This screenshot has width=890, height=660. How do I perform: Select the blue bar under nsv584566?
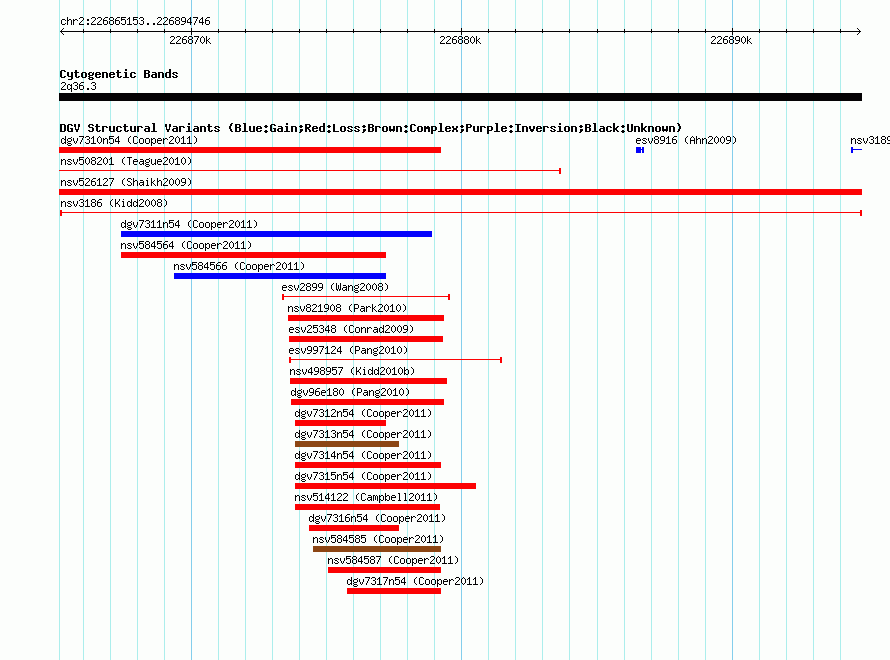pyautogui.click(x=280, y=276)
